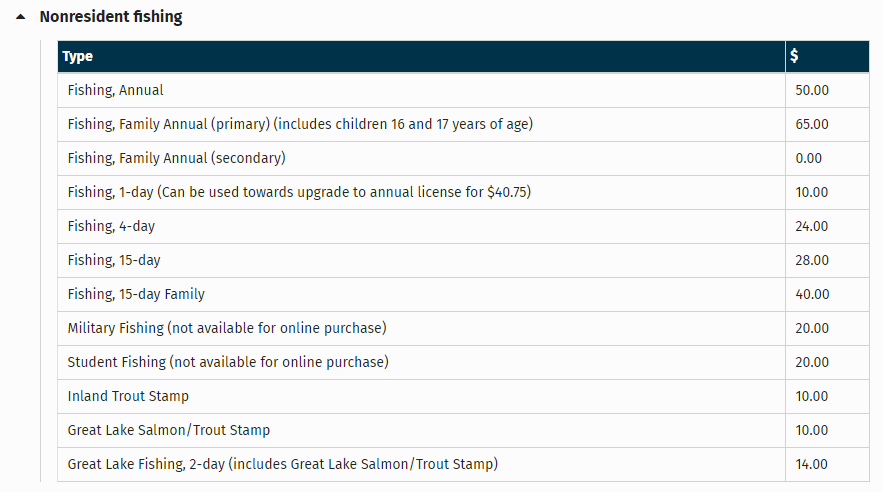
Task: Click the Type column header
Action: [78, 57]
